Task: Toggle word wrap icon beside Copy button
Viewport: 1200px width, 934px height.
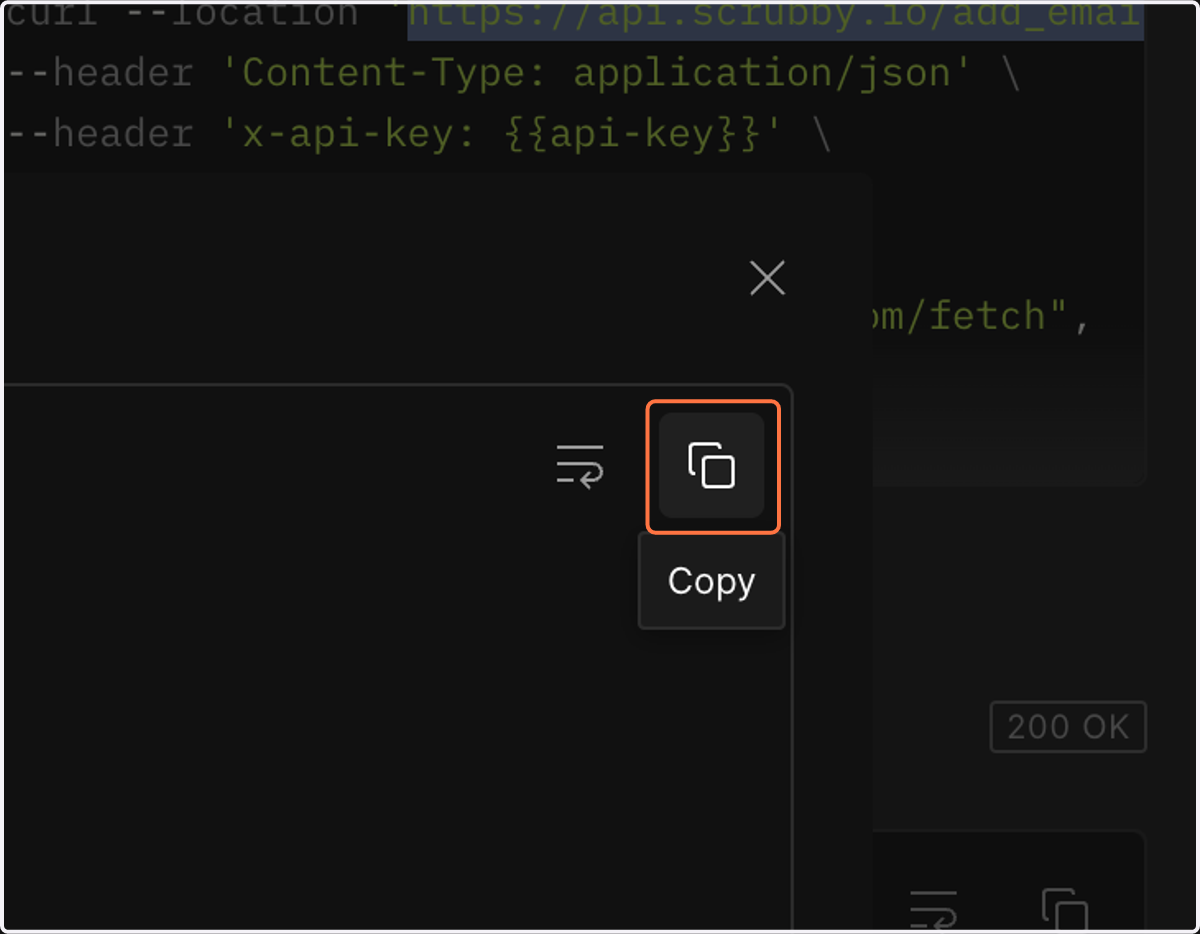Action: point(580,466)
